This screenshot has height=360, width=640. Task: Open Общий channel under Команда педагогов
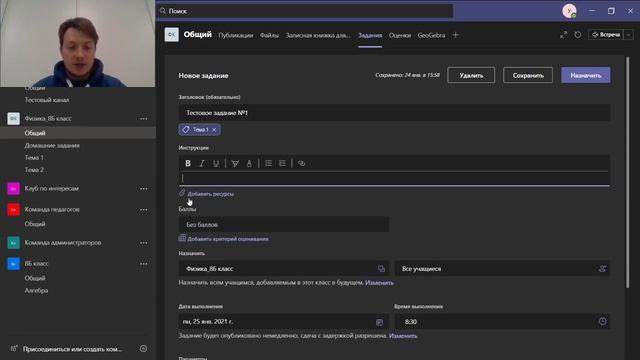35,224
